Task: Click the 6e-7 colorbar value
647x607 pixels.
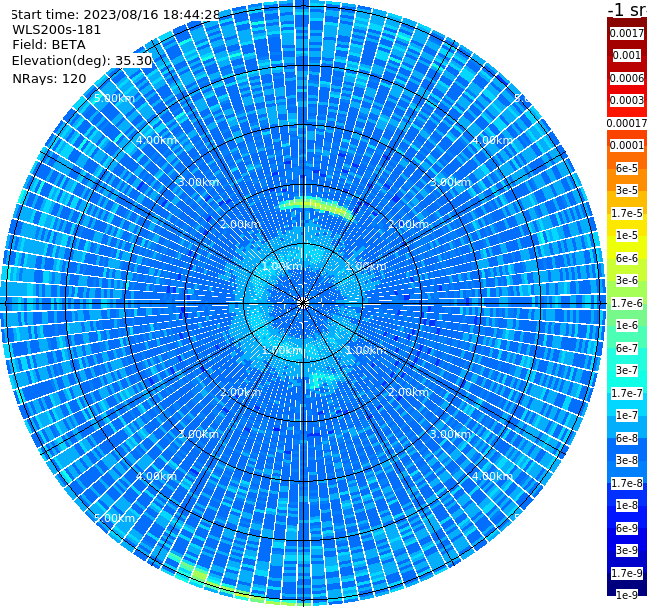Action: pyautogui.click(x=627, y=348)
